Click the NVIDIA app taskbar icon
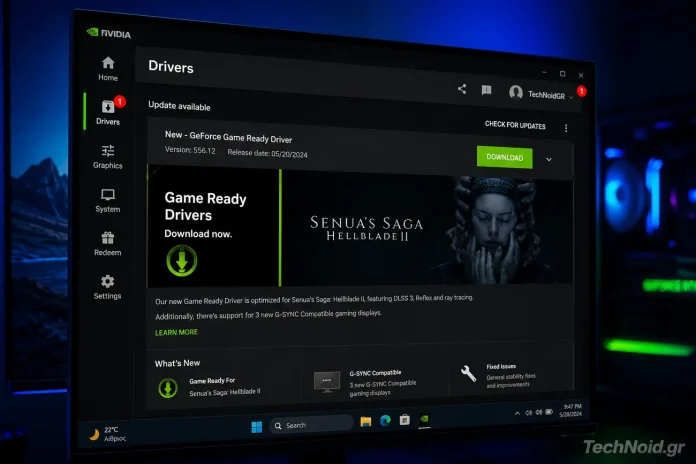 pyautogui.click(x=424, y=419)
